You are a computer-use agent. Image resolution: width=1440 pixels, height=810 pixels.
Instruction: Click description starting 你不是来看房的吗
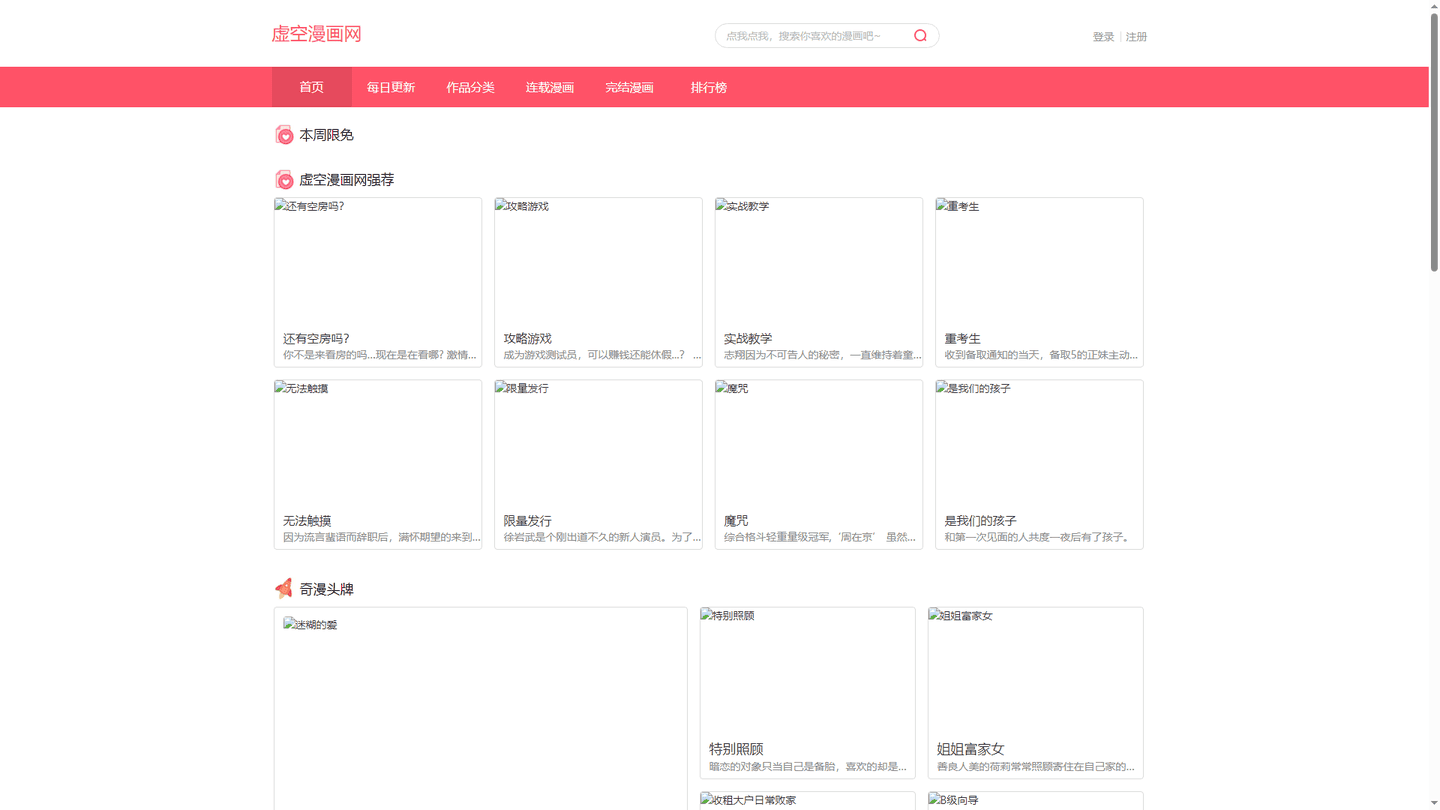point(380,355)
